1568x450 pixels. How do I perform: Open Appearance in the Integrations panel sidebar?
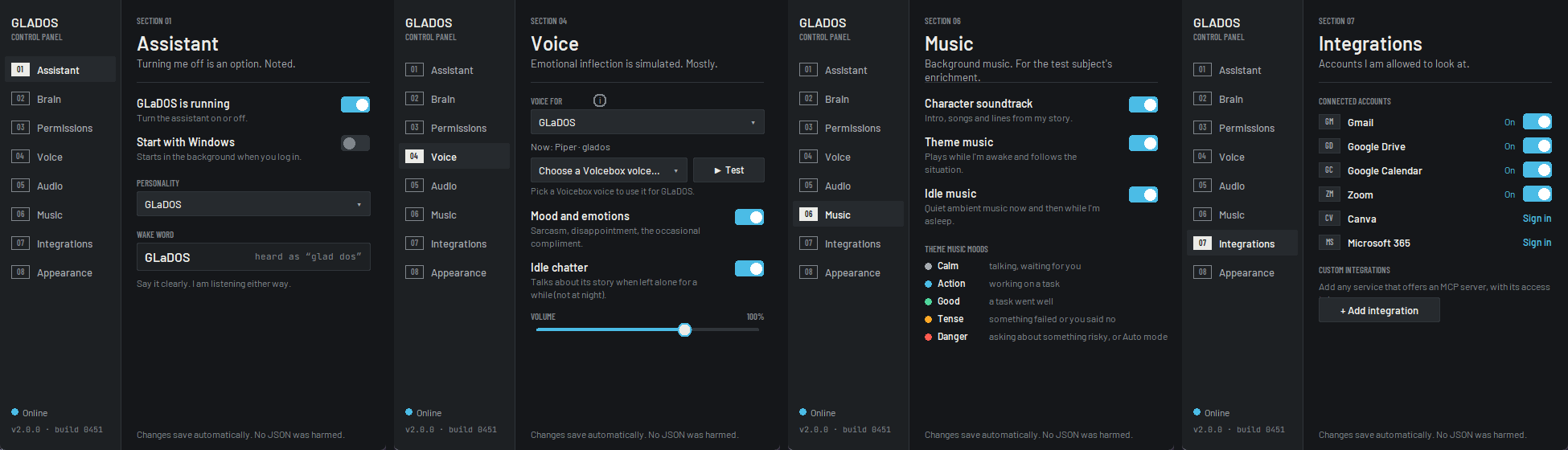click(1242, 272)
